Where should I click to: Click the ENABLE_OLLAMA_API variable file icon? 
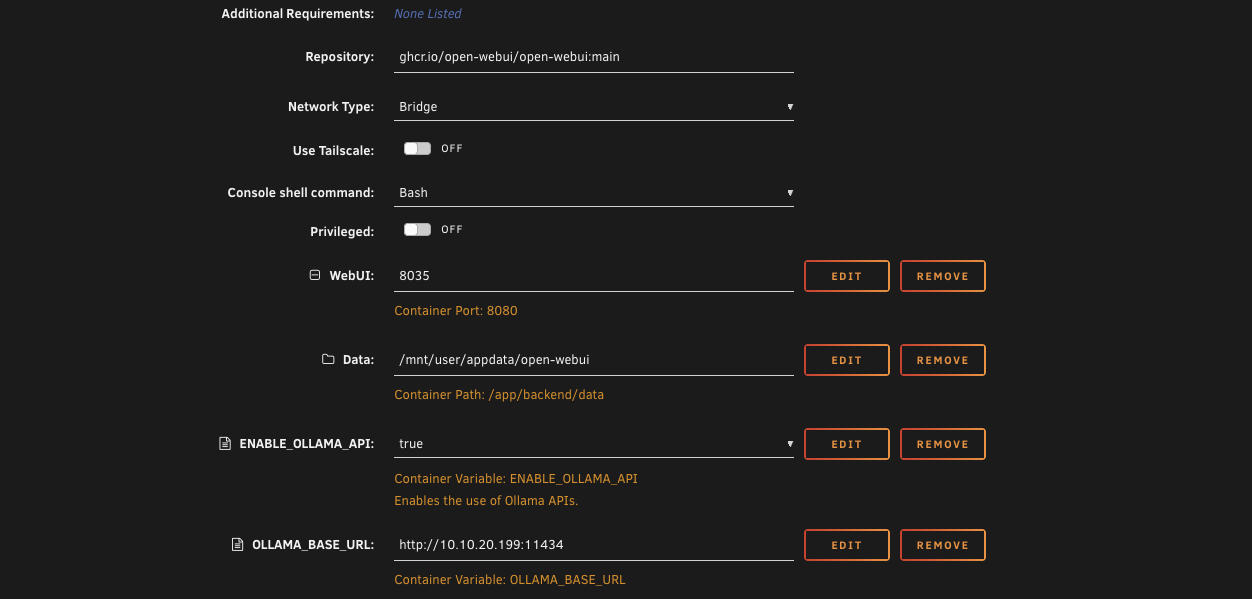225,444
